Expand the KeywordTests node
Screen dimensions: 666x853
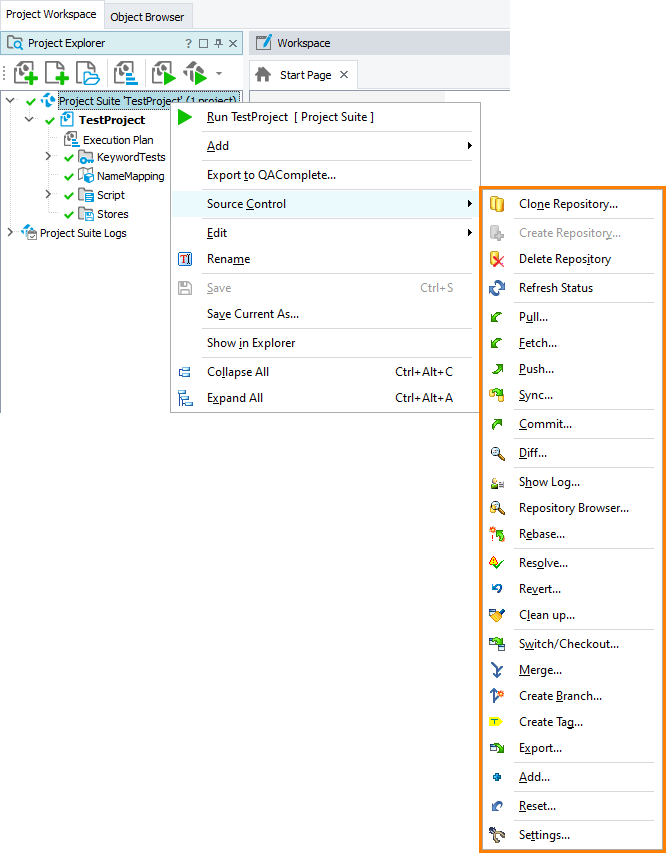[47, 157]
